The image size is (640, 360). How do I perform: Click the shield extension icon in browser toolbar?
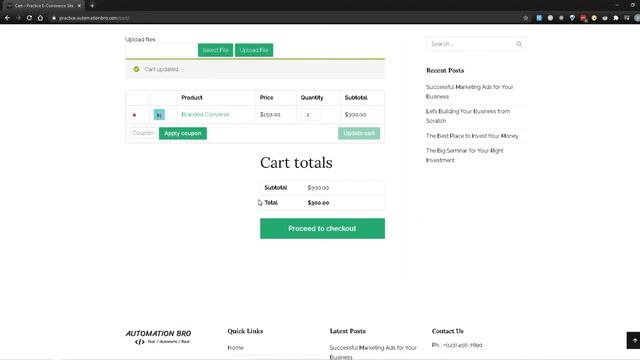[x=572, y=18]
